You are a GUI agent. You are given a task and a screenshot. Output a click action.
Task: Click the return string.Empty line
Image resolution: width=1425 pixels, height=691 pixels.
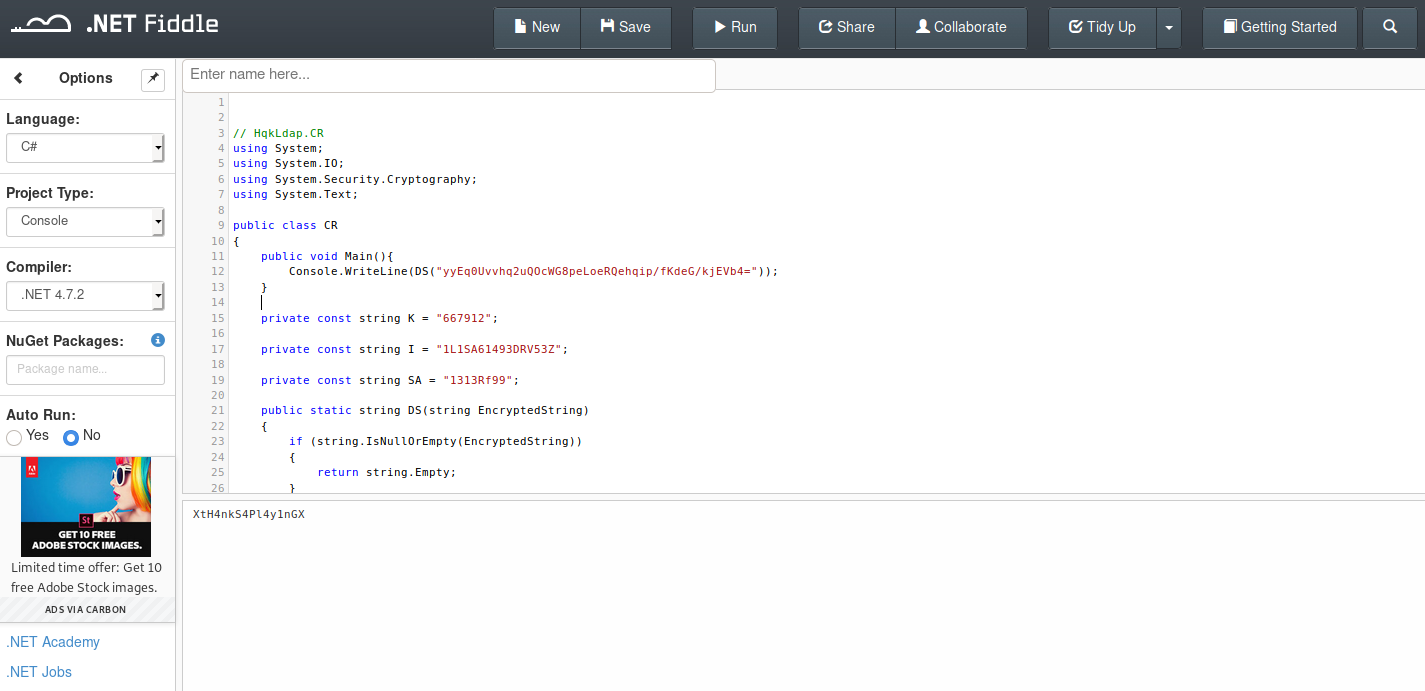point(386,472)
